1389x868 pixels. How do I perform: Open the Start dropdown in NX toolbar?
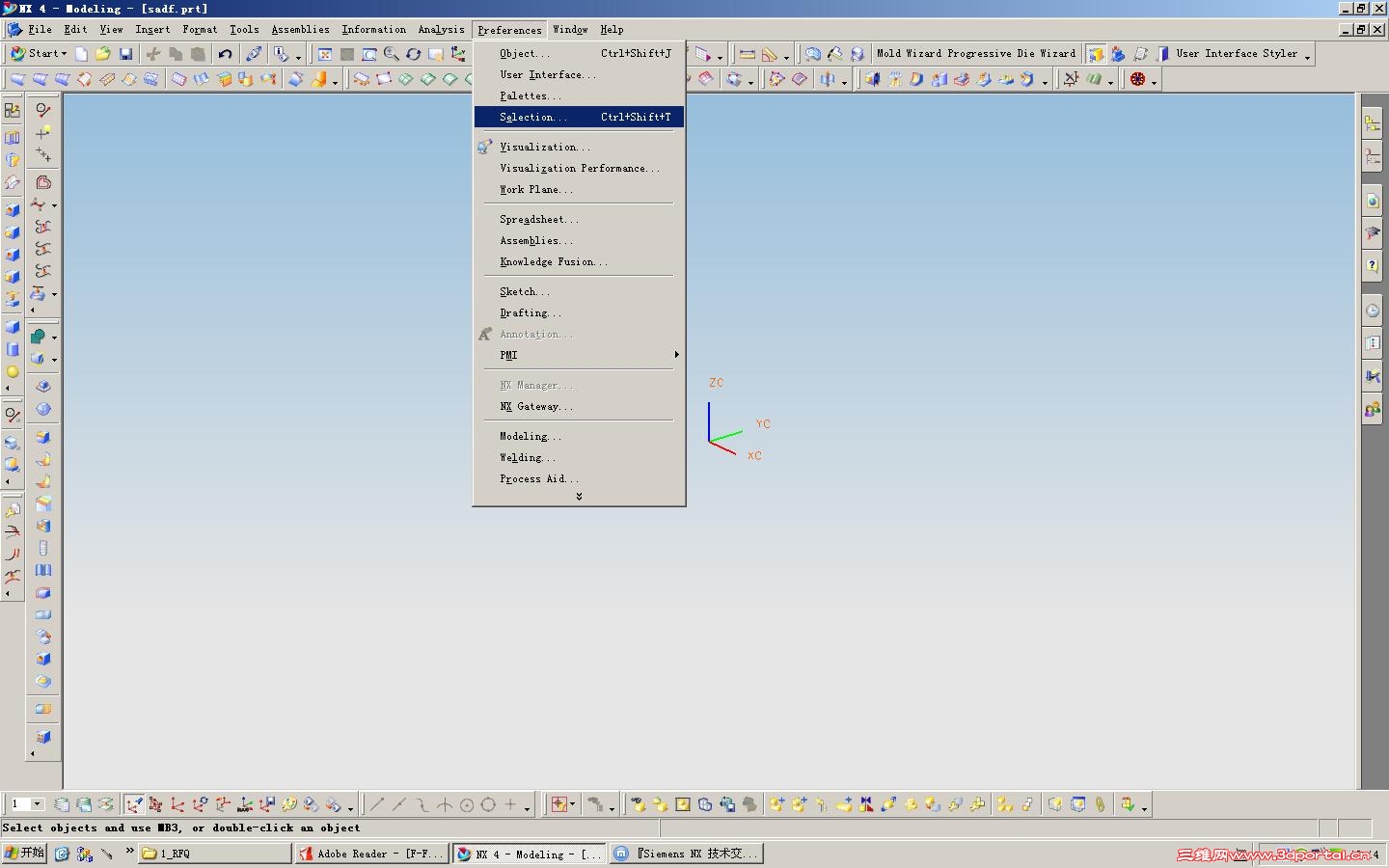[x=39, y=54]
